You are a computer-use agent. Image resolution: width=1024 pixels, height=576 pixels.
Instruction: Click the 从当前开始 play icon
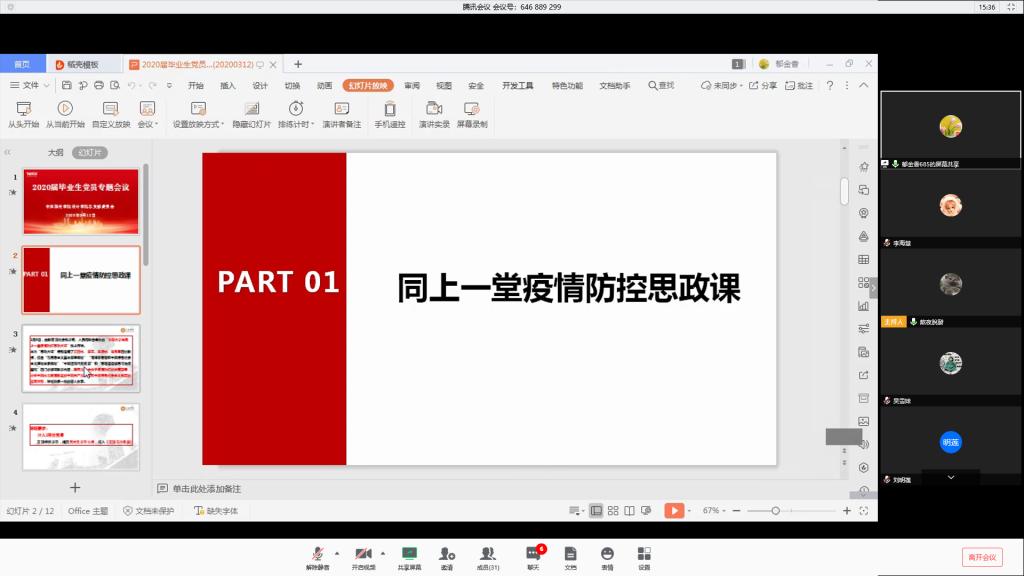click(65, 108)
